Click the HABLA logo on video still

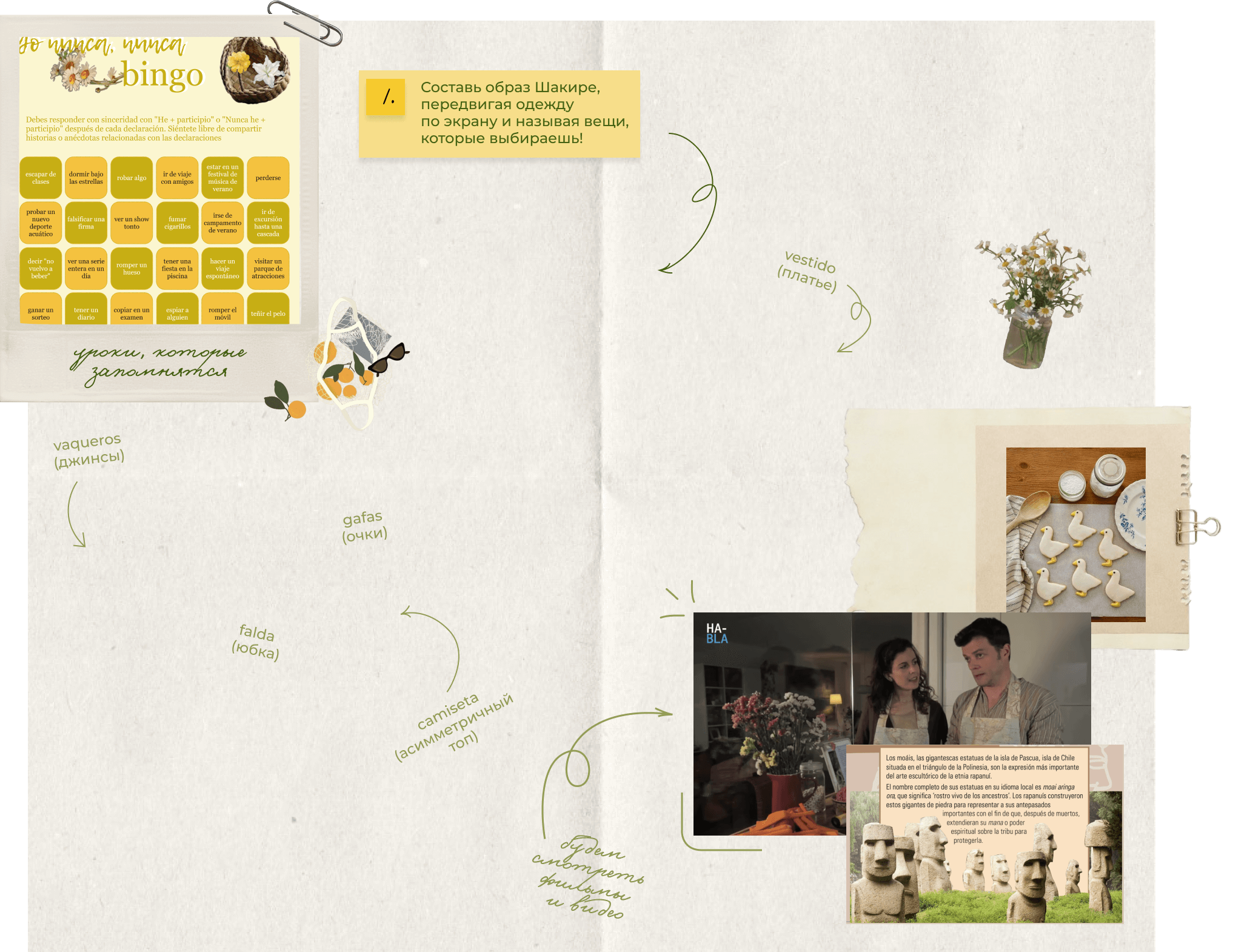[717, 633]
